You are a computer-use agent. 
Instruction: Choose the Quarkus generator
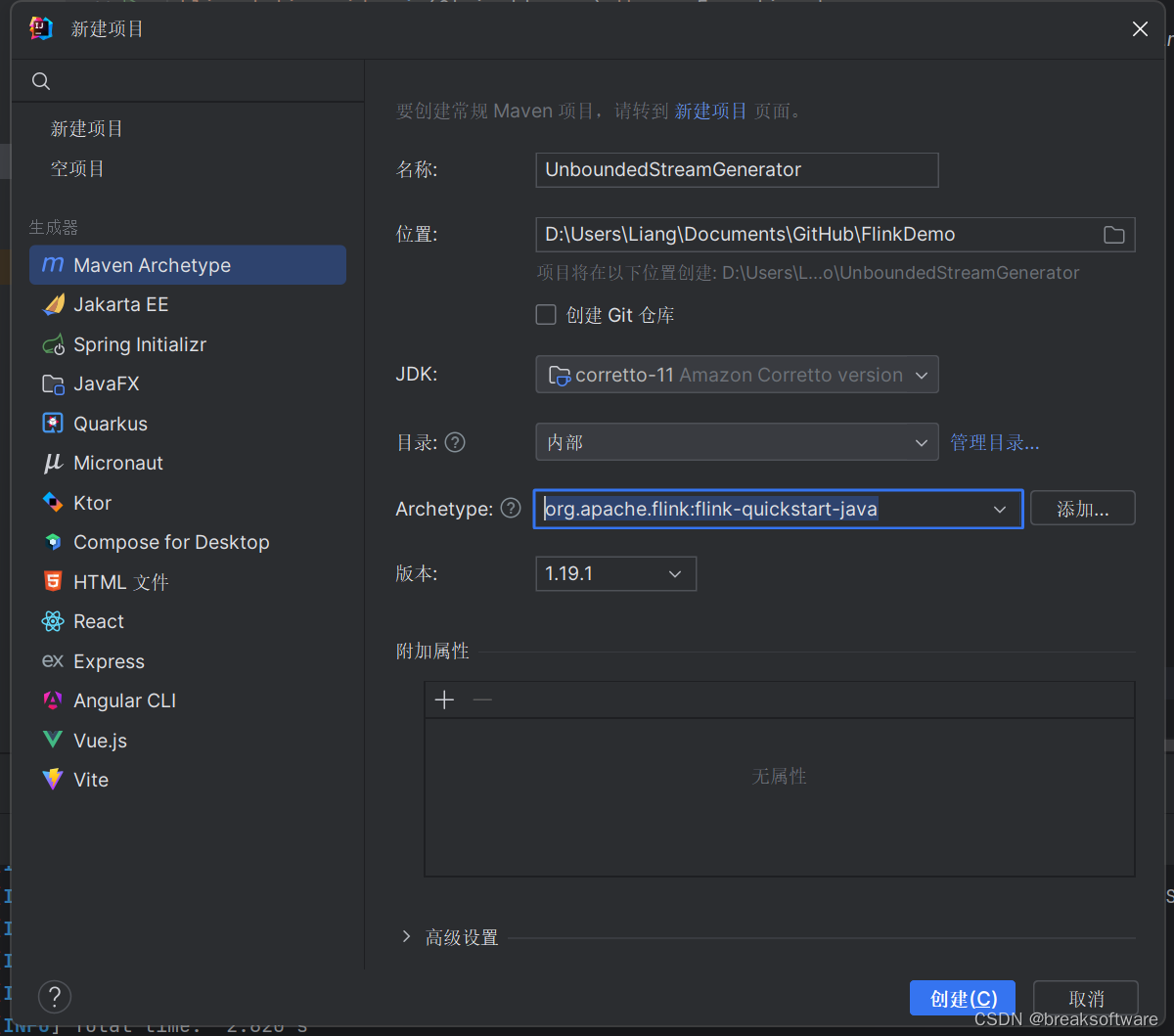tap(188, 424)
